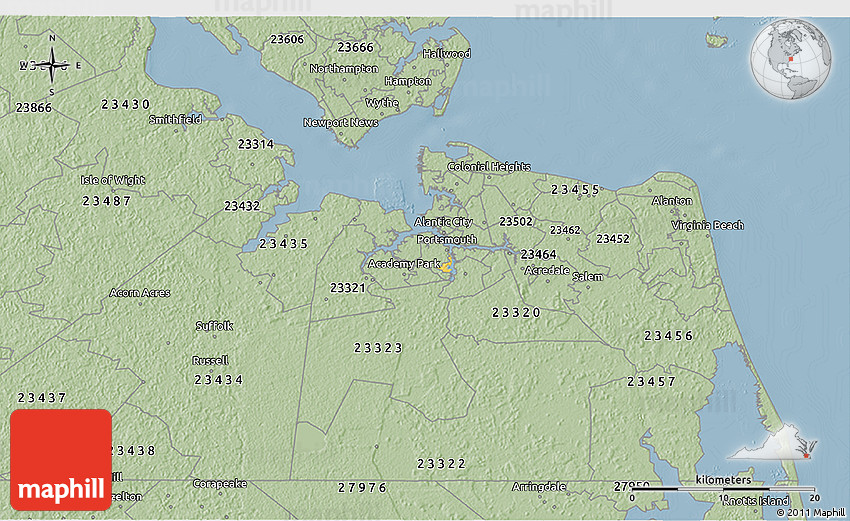The width and height of the screenshot is (850, 521).
Task: Select the Newport News label
Action: [341, 123]
